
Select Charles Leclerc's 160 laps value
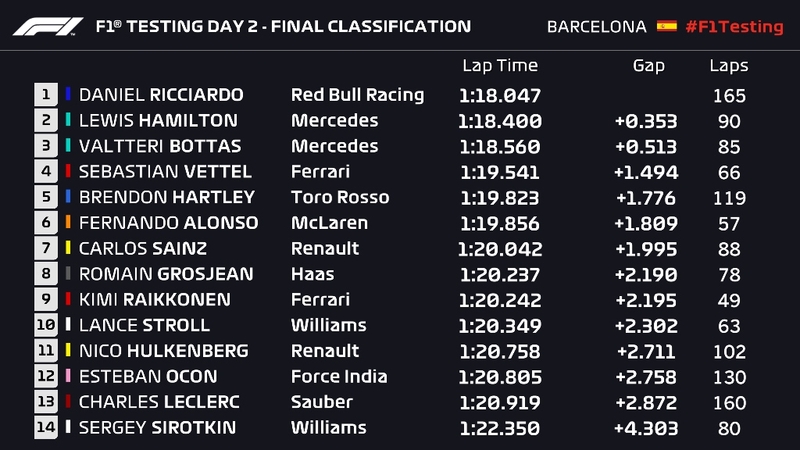pyautogui.click(x=729, y=402)
